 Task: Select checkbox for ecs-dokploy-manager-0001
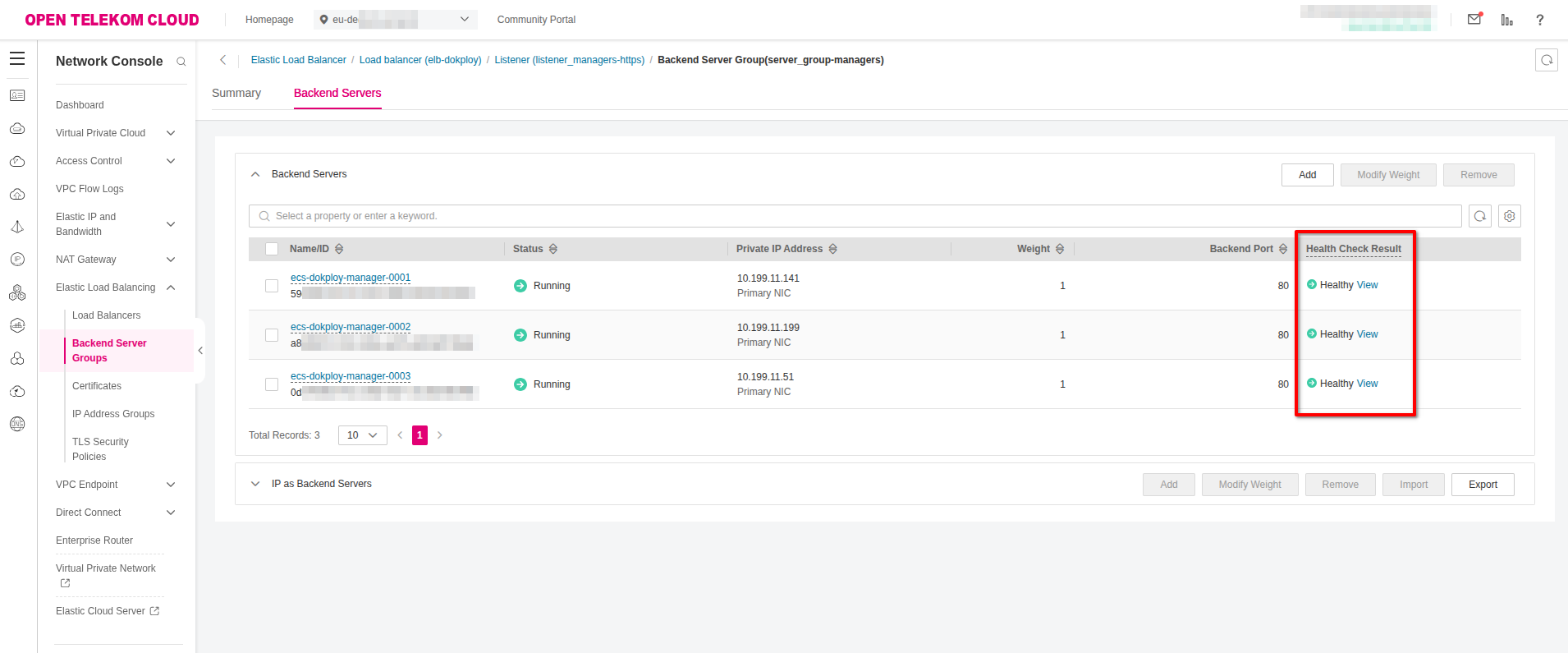tap(272, 286)
